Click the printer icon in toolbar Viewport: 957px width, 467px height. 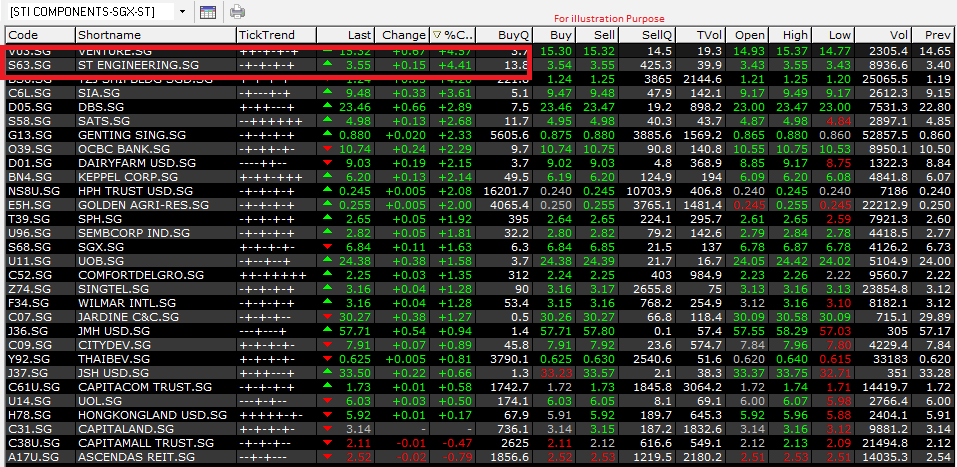click(x=237, y=12)
